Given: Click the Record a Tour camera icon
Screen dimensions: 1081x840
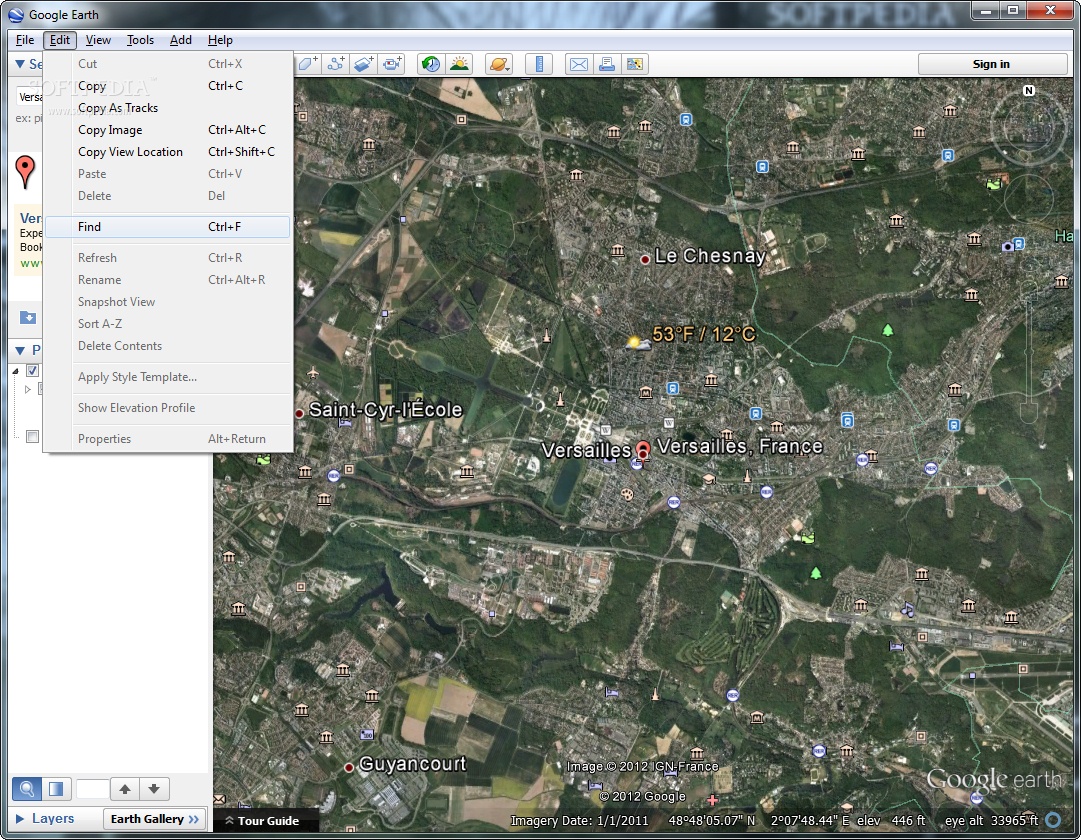Looking at the screenshot, I should tap(392, 64).
